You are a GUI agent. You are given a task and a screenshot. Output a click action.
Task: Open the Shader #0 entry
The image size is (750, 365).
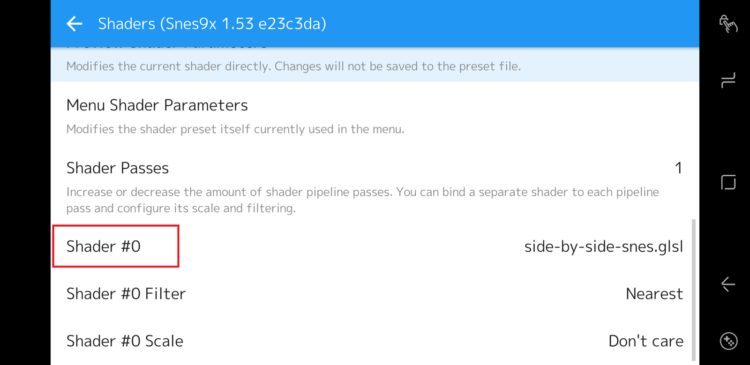coord(375,246)
